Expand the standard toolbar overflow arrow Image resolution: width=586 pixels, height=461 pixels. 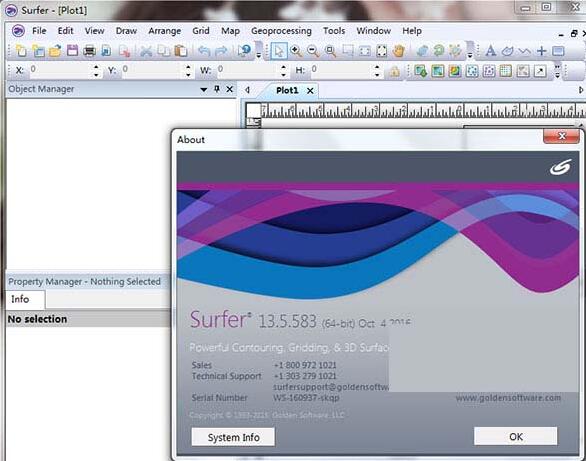pyautogui.click(x=259, y=55)
